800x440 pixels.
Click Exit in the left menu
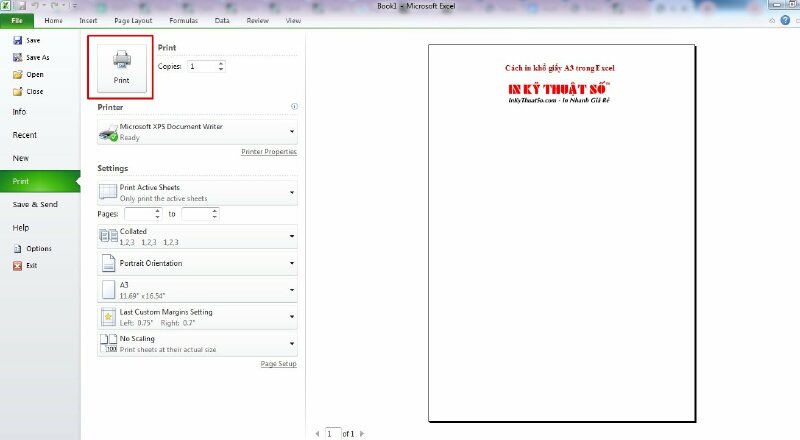pos(25,265)
